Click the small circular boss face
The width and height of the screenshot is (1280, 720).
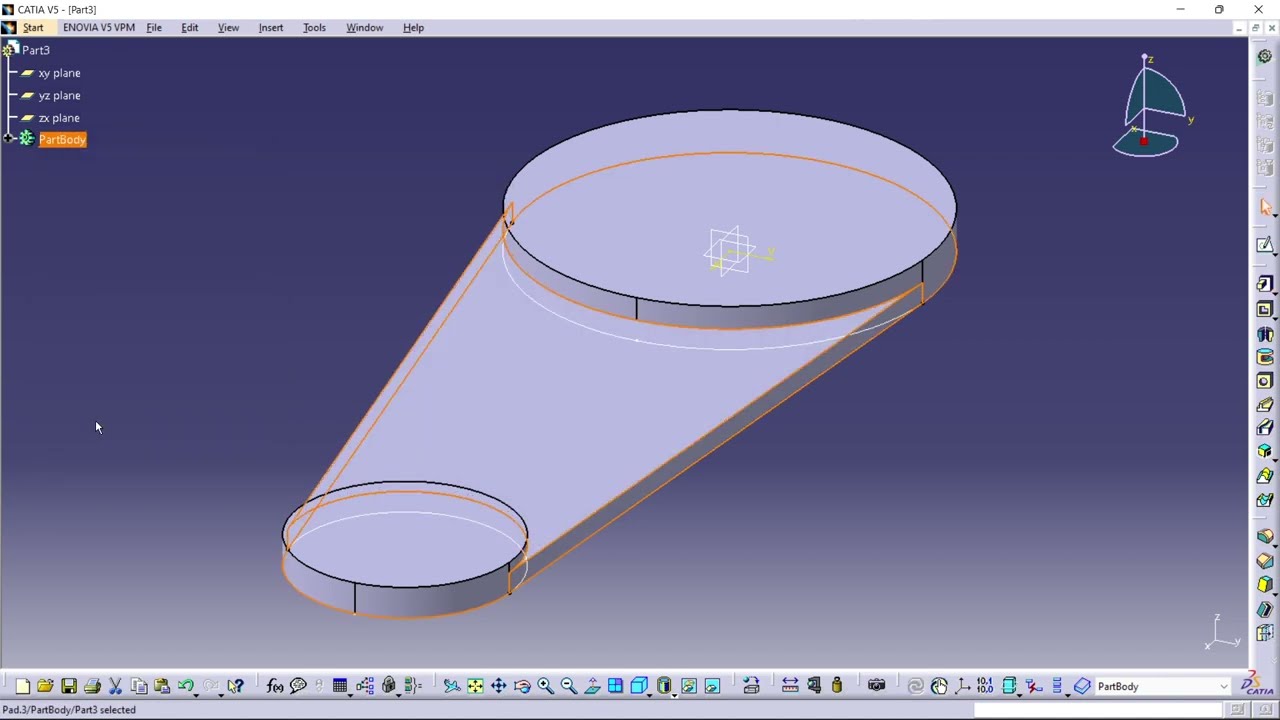click(405, 533)
